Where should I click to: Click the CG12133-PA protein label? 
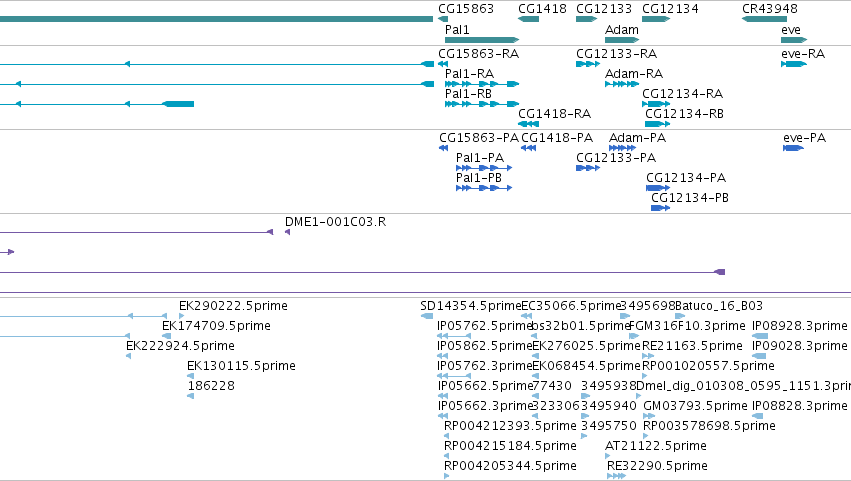pos(616,158)
